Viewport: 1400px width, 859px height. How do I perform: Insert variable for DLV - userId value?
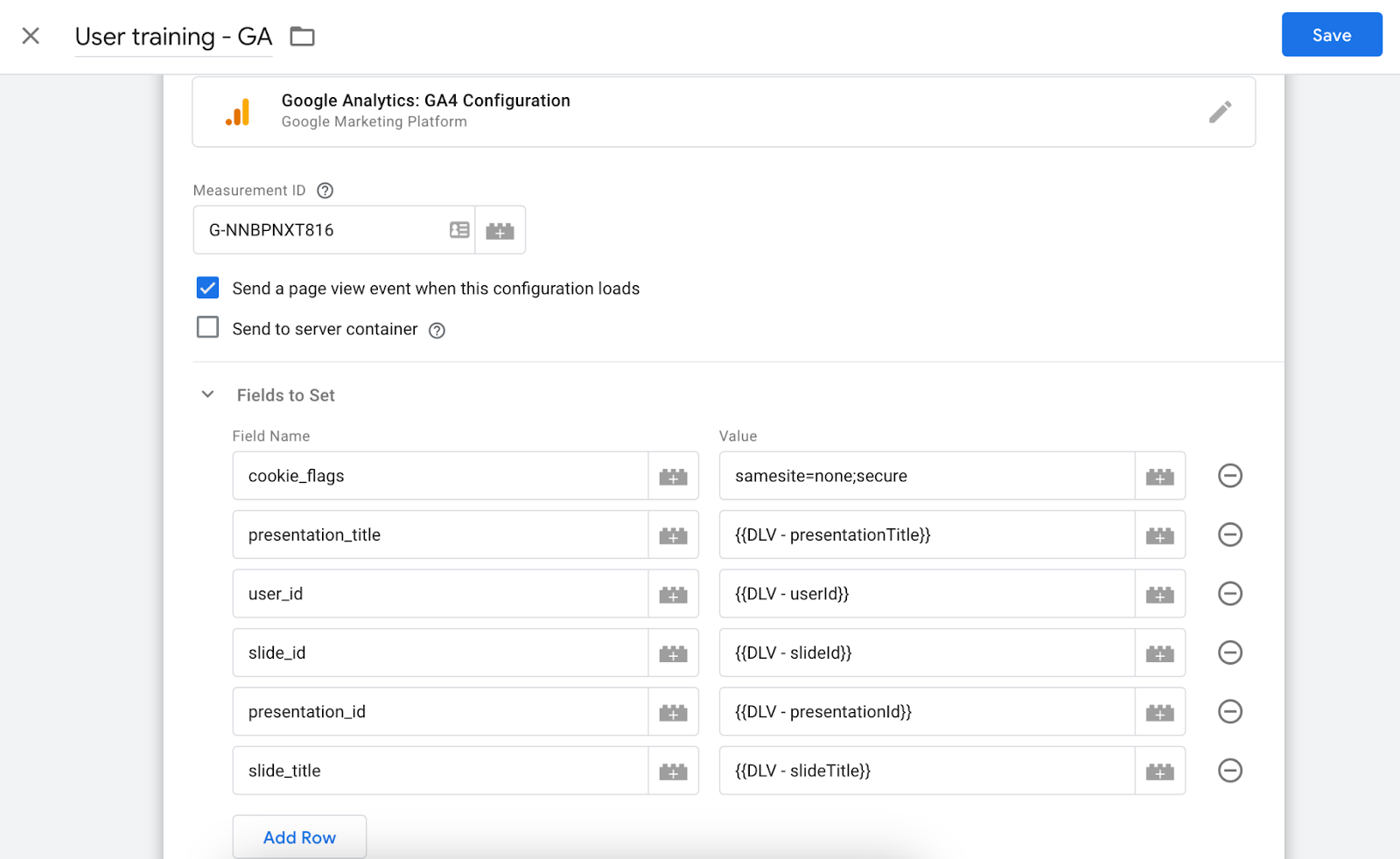pyautogui.click(x=1160, y=594)
